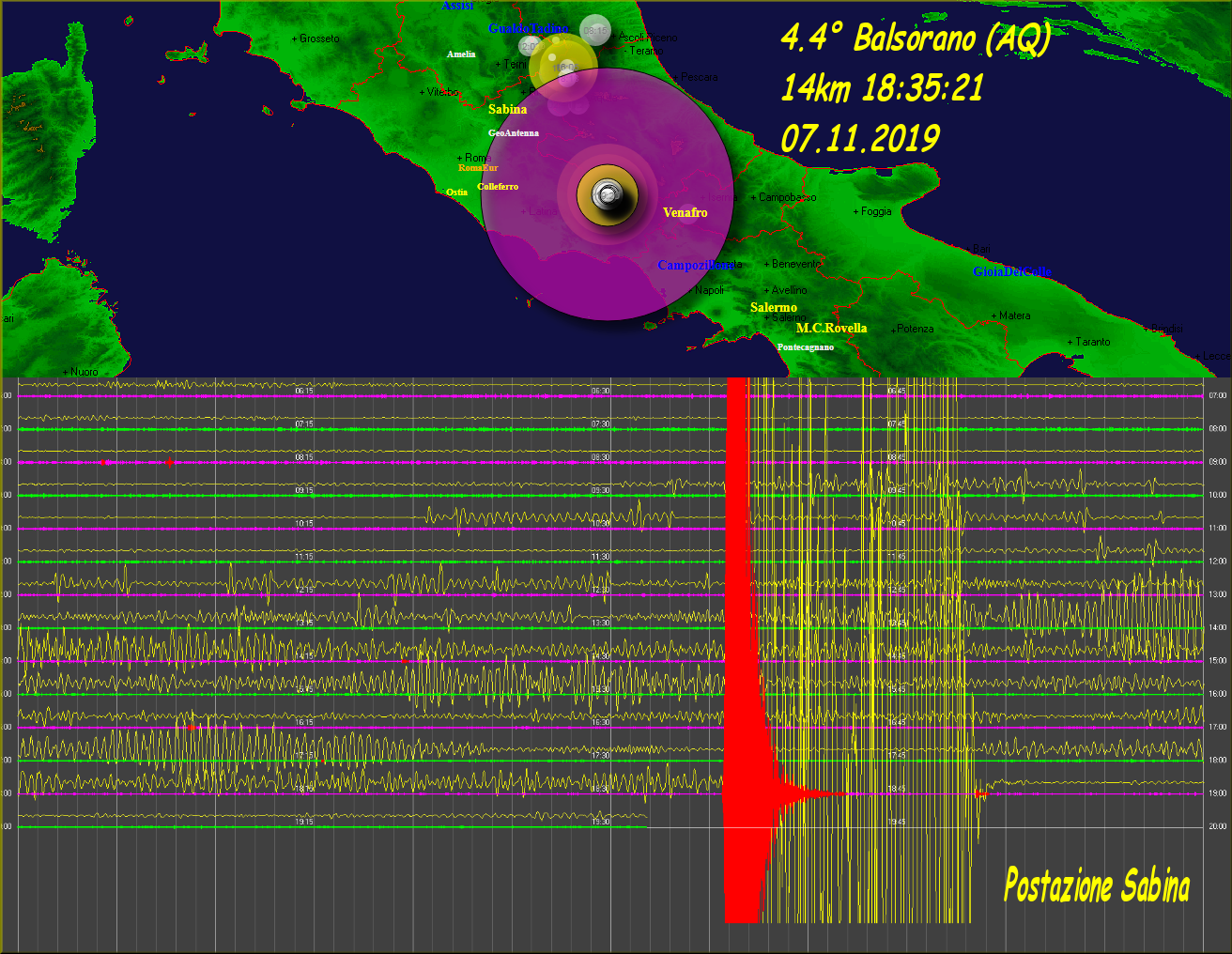Click the '14km 18:35:21' depth and time text
The height and width of the screenshot is (954, 1232).
pyautogui.click(x=882, y=89)
